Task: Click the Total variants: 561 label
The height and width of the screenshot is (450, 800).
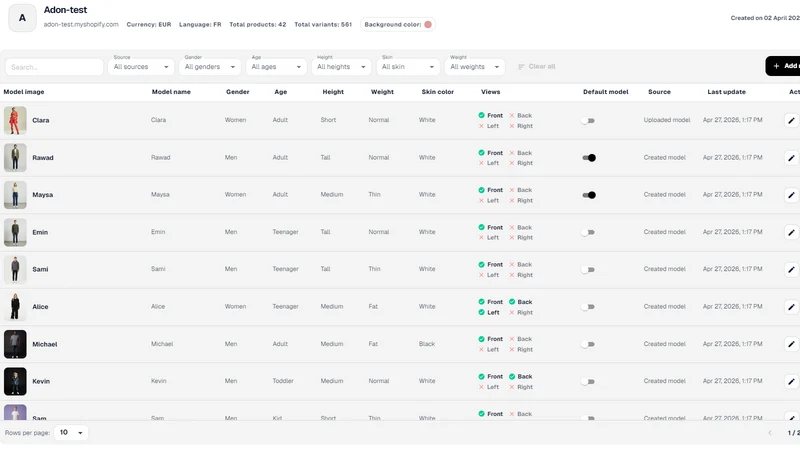Action: pos(323,24)
